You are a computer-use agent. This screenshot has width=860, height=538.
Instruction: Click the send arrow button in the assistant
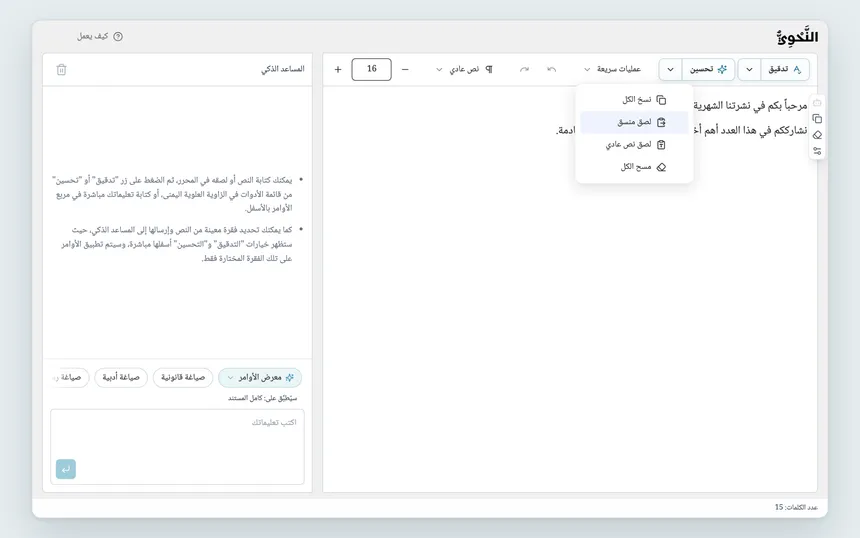pos(66,469)
